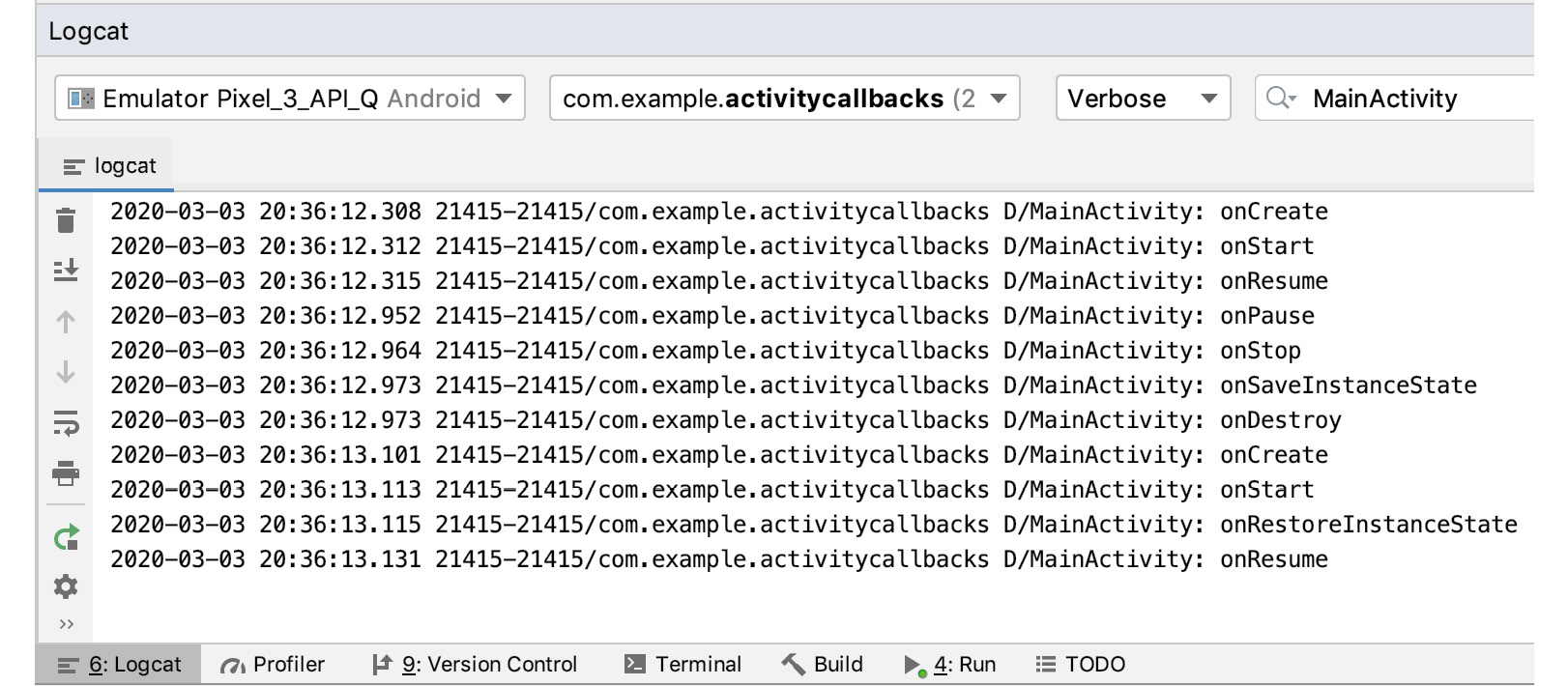Open the Profiler tool window tab
Image resolution: width=1568 pixels, height=686 pixels.
(273, 665)
